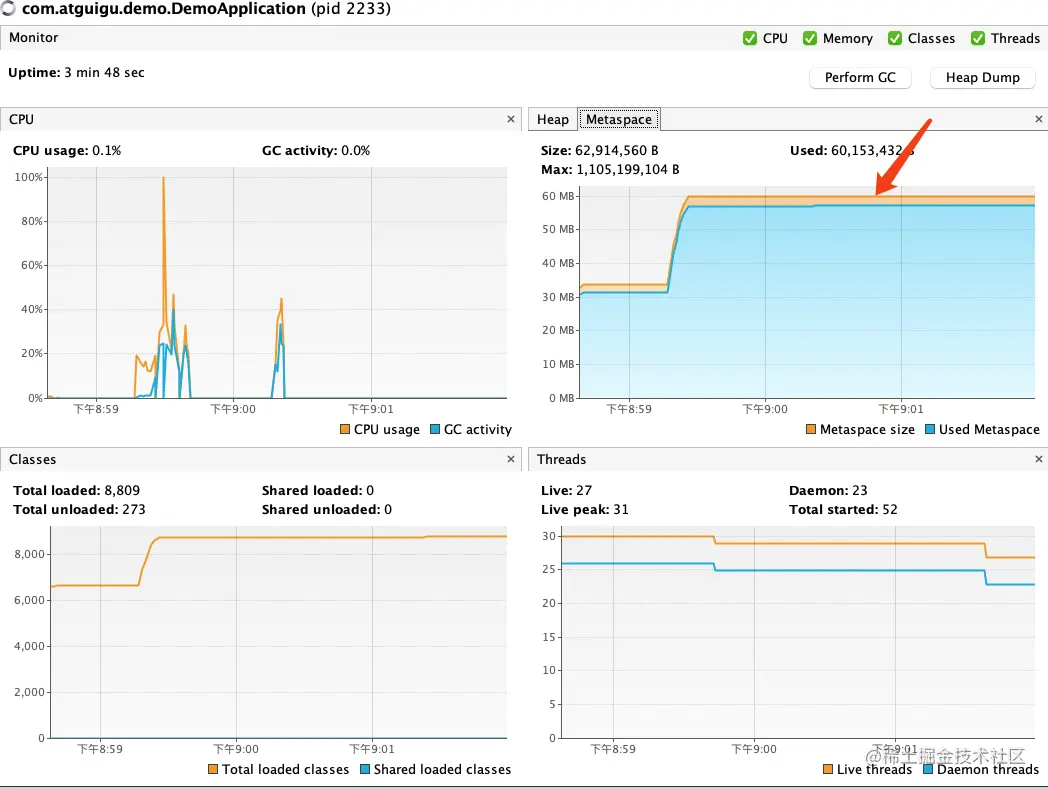Close the CPU panel
Viewport: 1048px width, 789px height.
(511, 119)
